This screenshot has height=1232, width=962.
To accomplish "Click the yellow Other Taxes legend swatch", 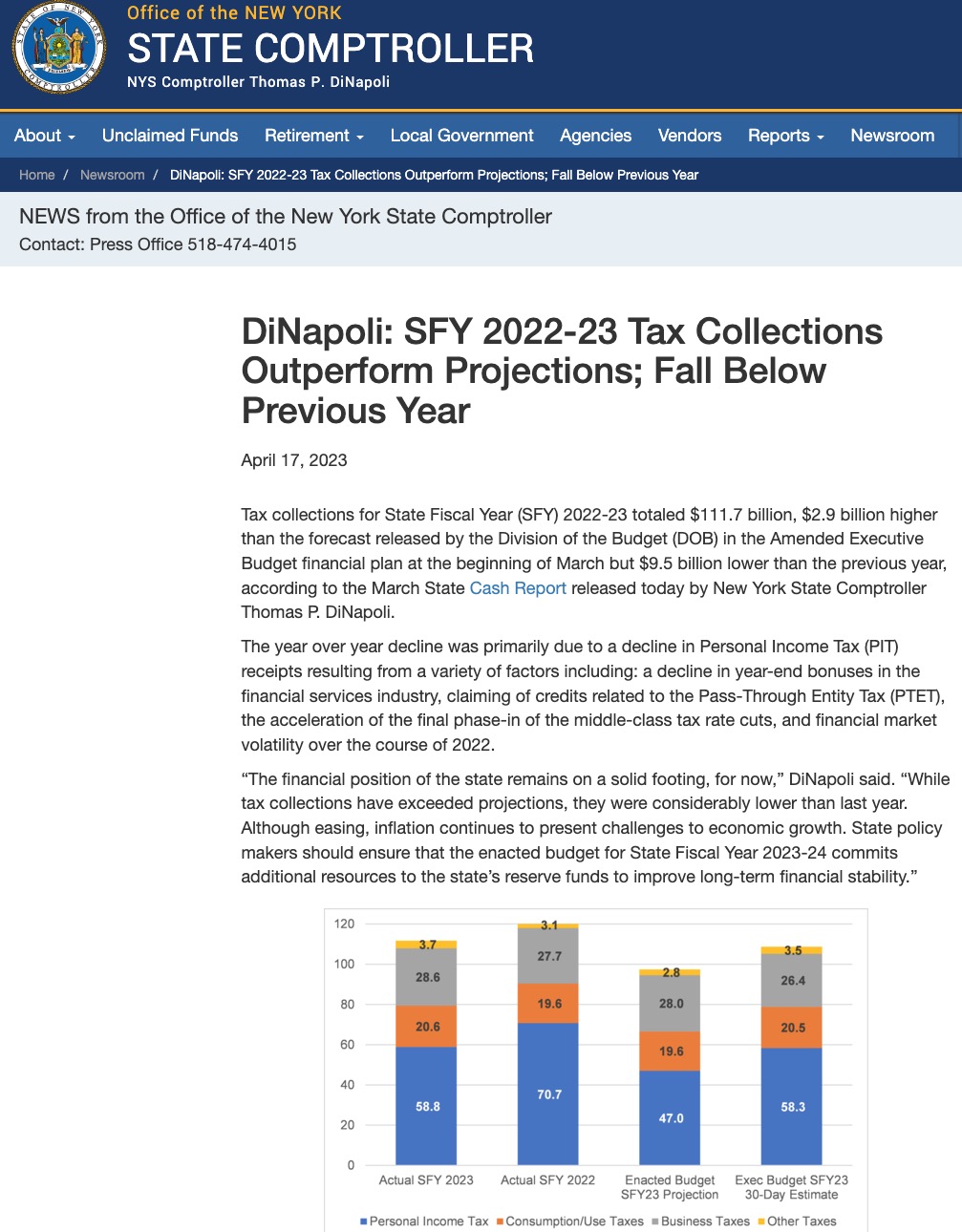I will 761,1221.
